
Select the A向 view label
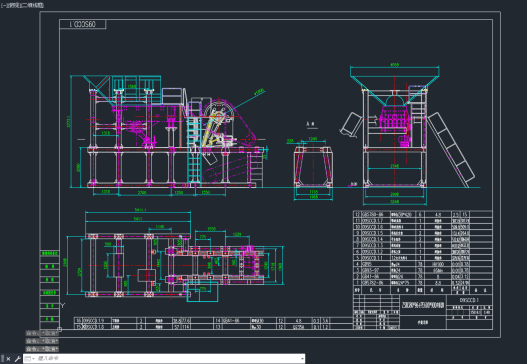(x=312, y=124)
